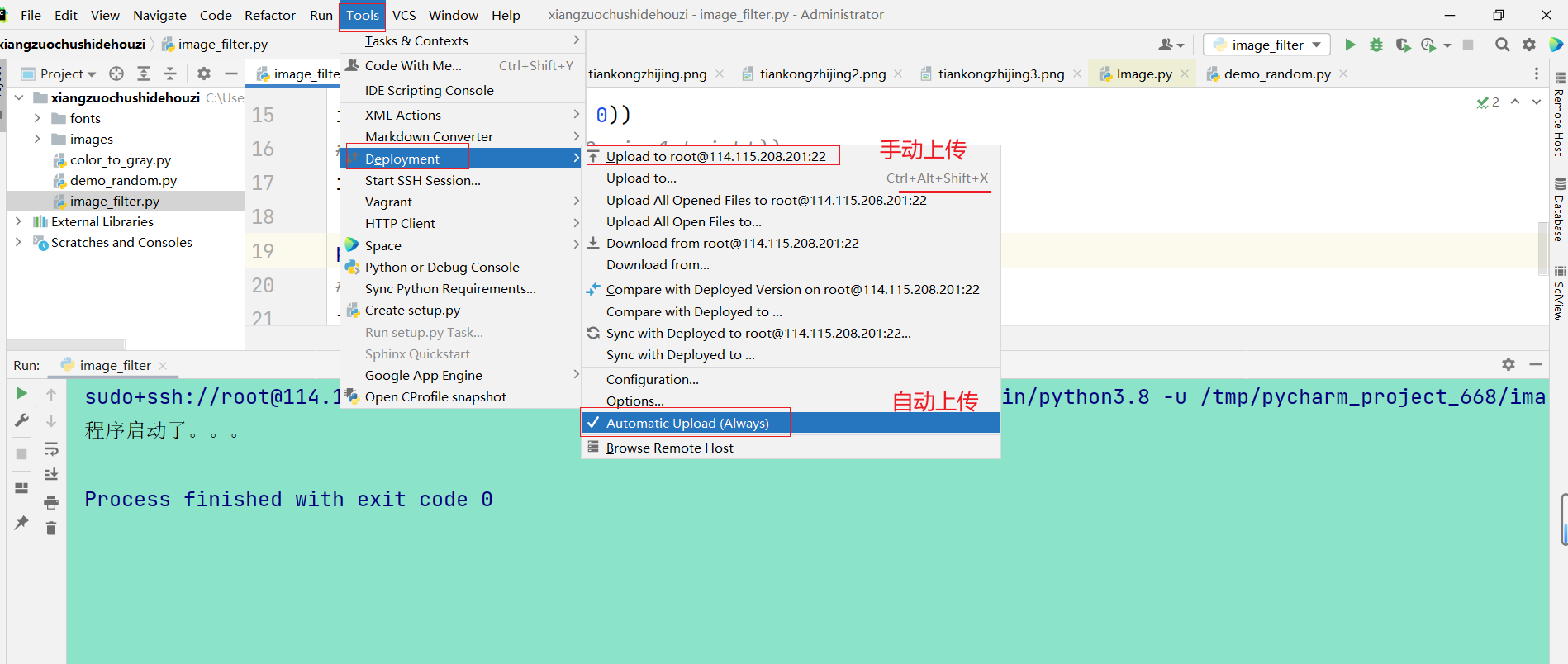Hide the Project tool window
The height and width of the screenshot is (664, 1568).
[x=231, y=74]
